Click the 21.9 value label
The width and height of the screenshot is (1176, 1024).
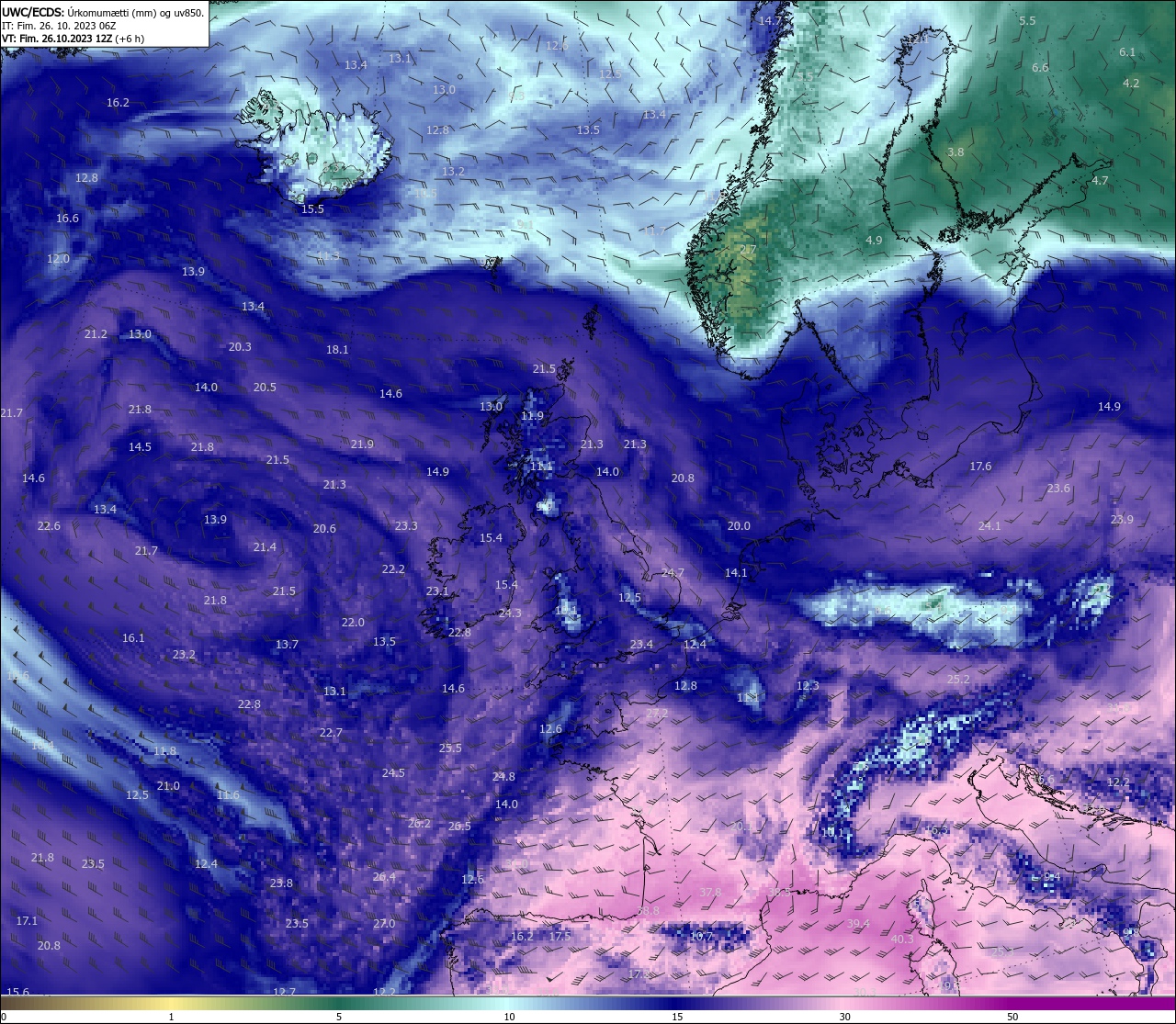(x=362, y=444)
